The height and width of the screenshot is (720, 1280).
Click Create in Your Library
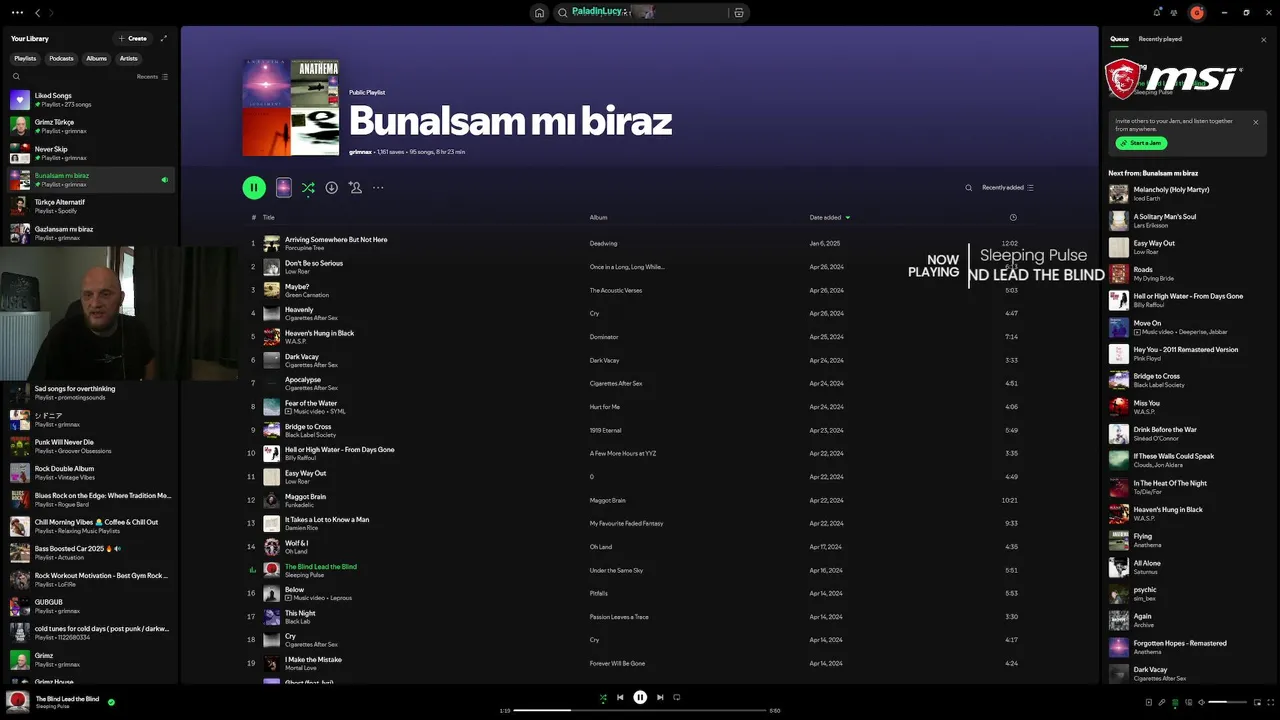[x=132, y=38]
